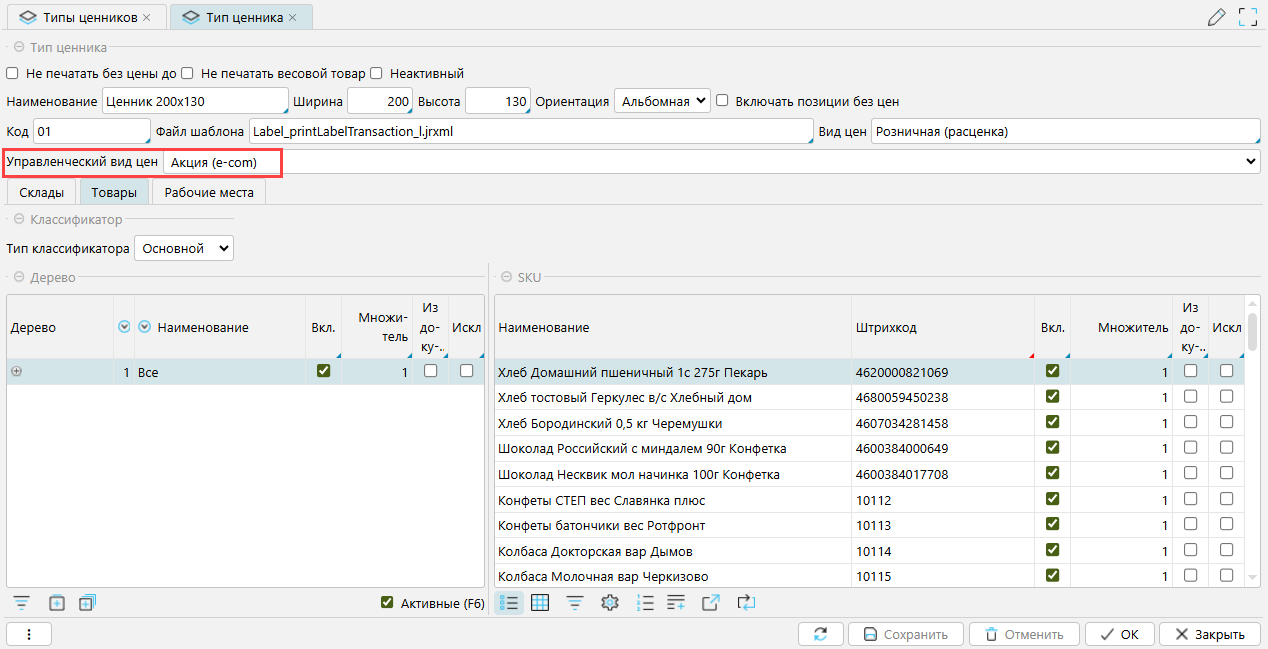The height and width of the screenshot is (649, 1268).
Task: Click the pencil edit icon at top right
Action: (1216, 17)
